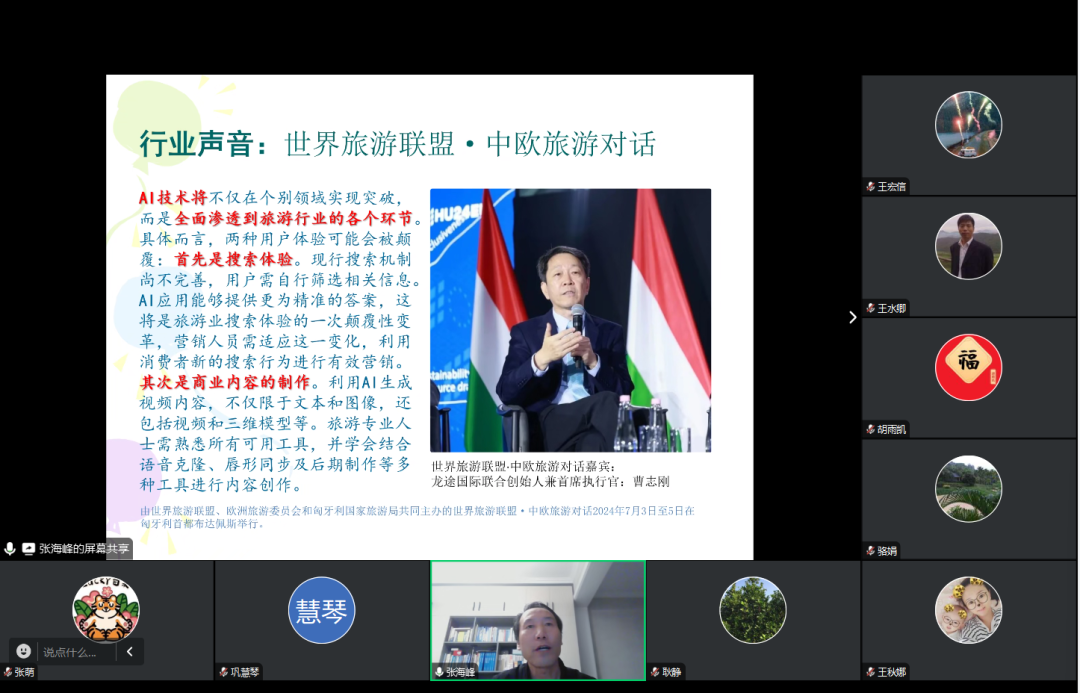Screen dimensions: 1080x693
Task: Click the speaker photo in the shared slide
Action: (570, 320)
